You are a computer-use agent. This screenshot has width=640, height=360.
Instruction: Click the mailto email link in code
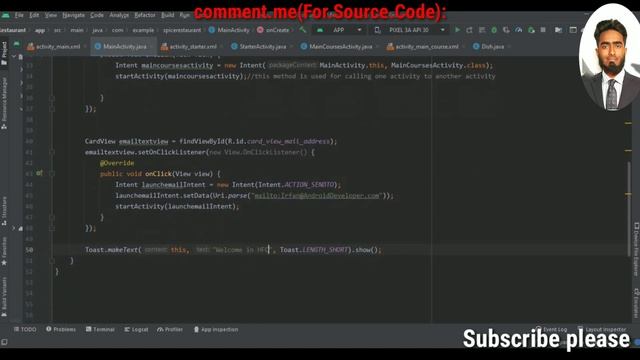point(317,196)
